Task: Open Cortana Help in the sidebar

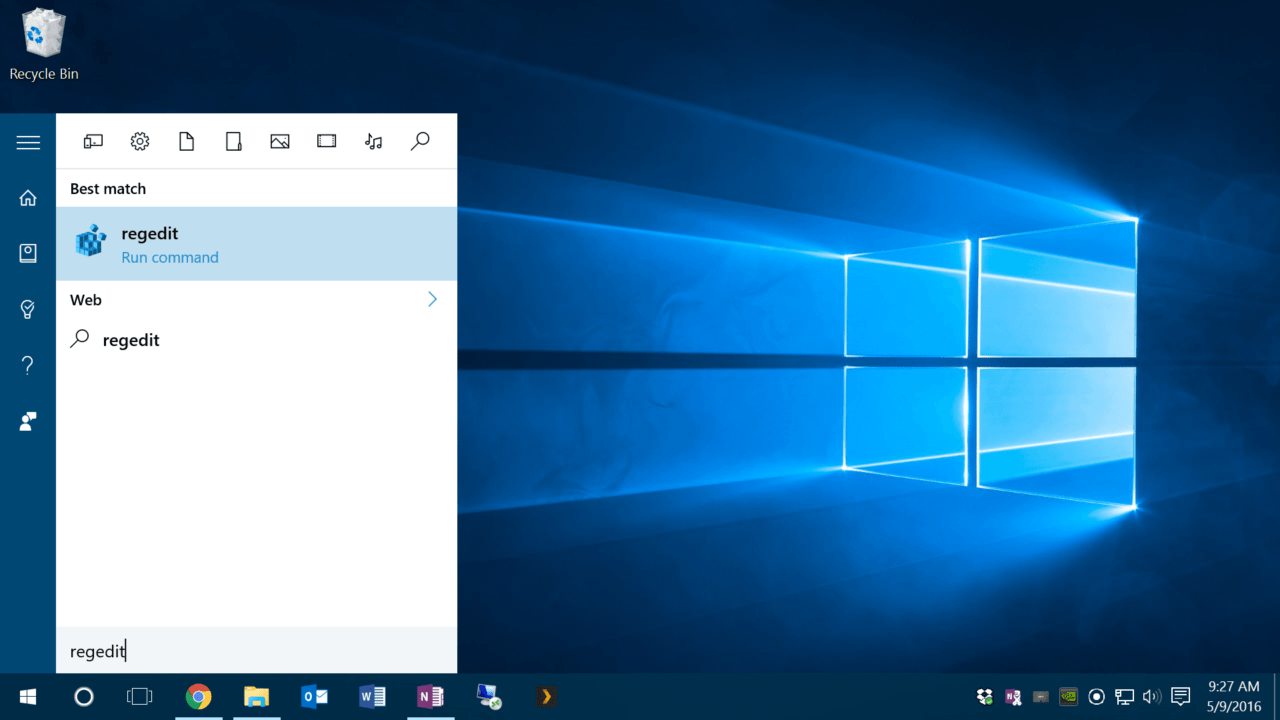Action: click(28, 364)
